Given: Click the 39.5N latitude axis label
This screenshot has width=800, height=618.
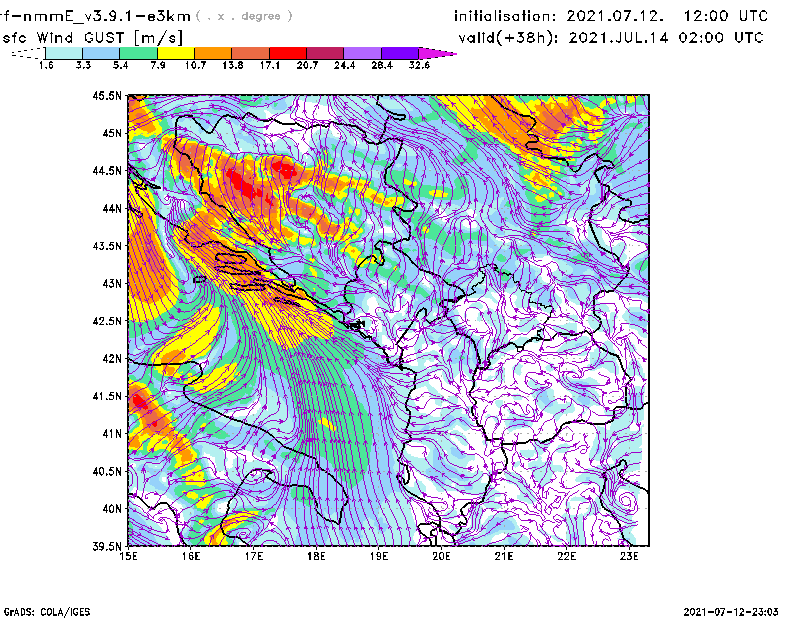Looking at the screenshot, I should click(107, 547).
